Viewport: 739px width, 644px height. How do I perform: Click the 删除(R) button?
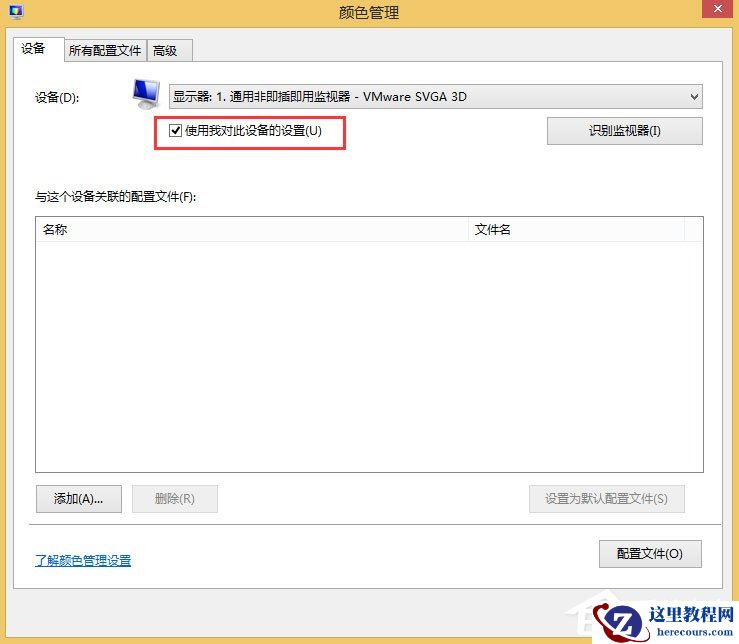(x=175, y=498)
